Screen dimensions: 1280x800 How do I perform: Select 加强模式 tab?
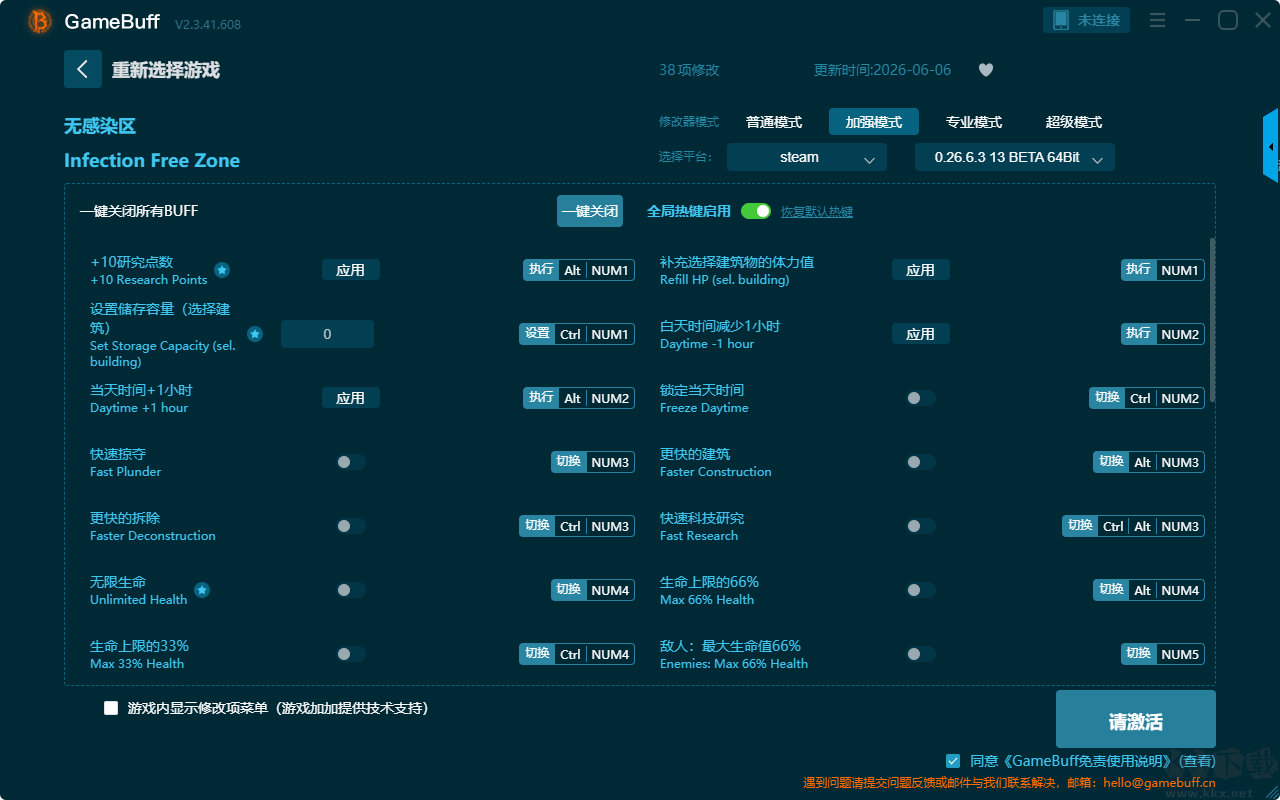pyautogui.click(x=874, y=122)
